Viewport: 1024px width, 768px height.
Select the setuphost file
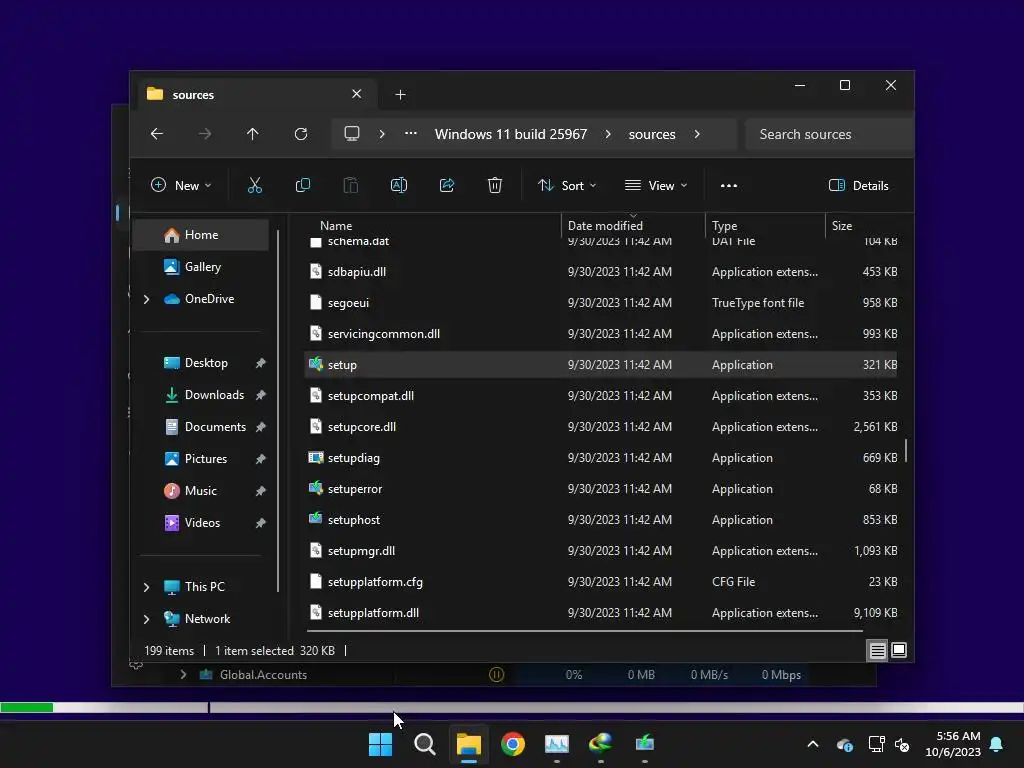tap(601, 520)
